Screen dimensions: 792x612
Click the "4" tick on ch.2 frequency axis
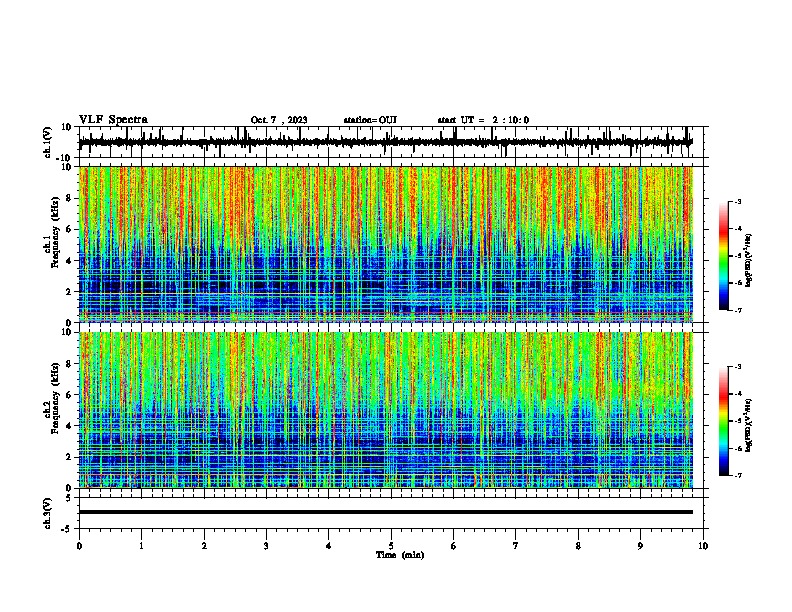point(69,426)
